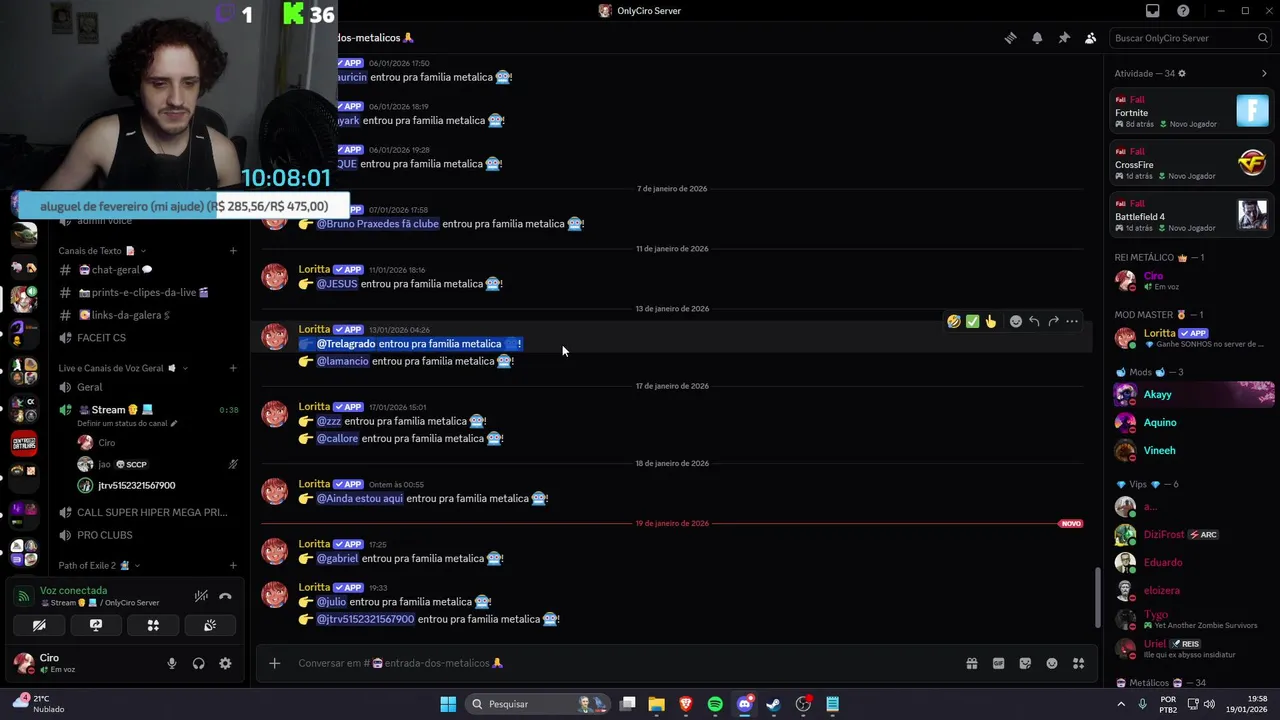Viewport: 1280px width, 720px height.
Task: Share your screen button
Action: tap(96, 625)
